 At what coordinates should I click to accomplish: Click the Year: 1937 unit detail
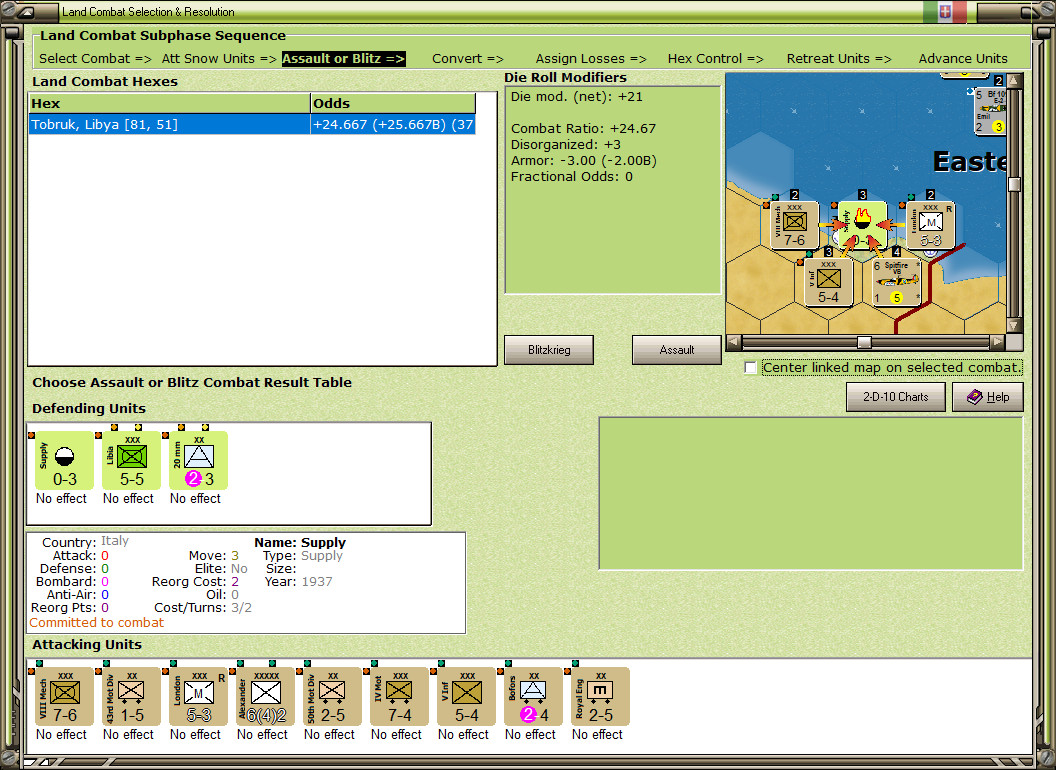(x=298, y=581)
